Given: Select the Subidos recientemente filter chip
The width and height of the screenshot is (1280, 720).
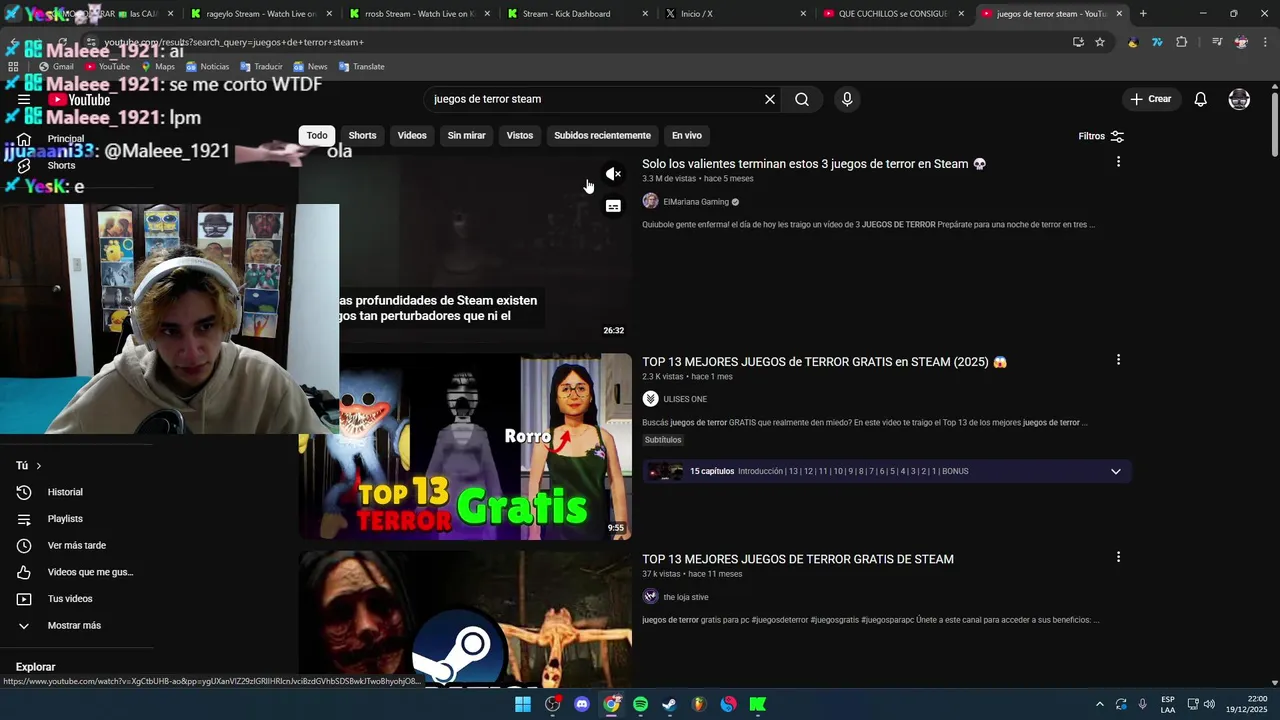Looking at the screenshot, I should pyautogui.click(x=602, y=135).
